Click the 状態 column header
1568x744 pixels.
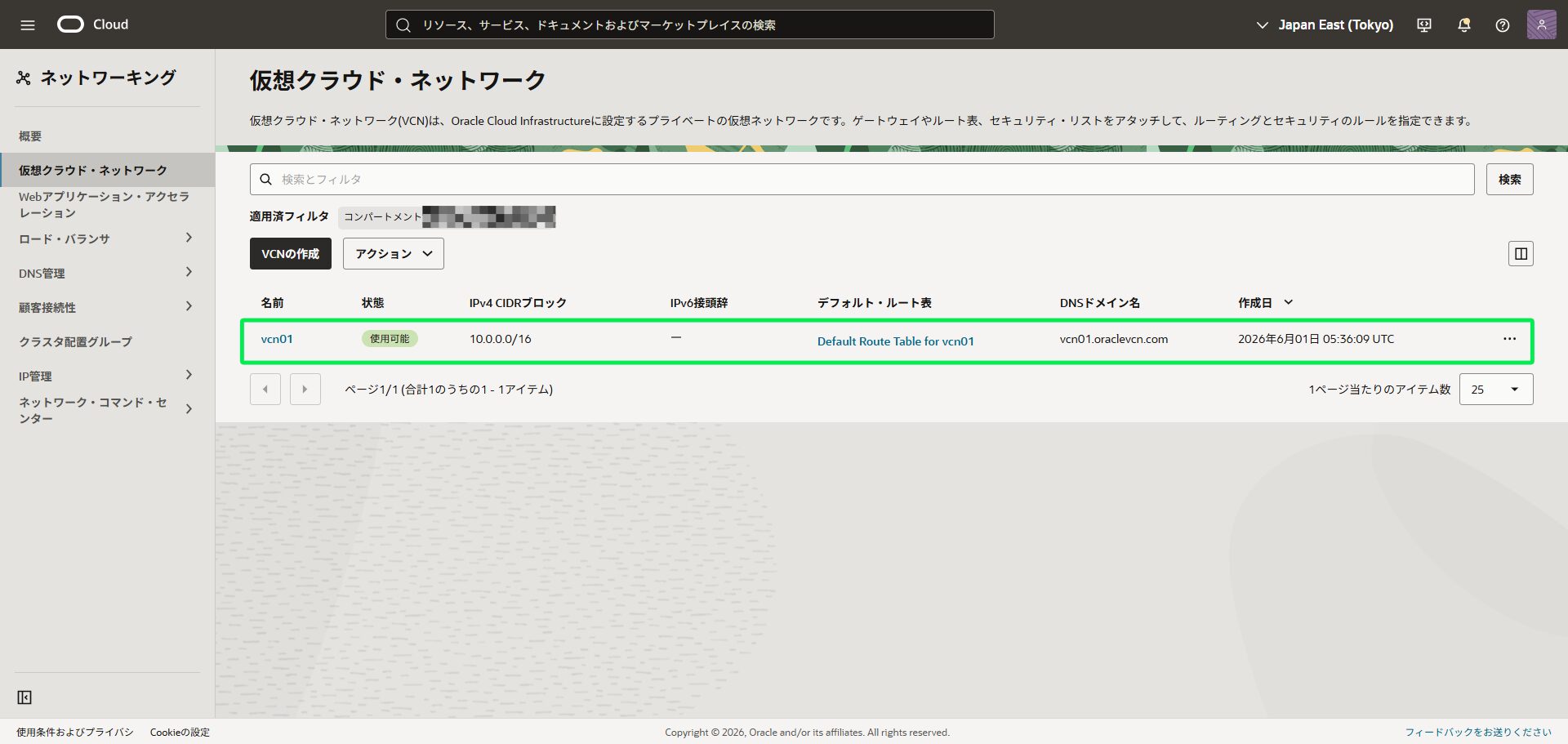(x=373, y=303)
